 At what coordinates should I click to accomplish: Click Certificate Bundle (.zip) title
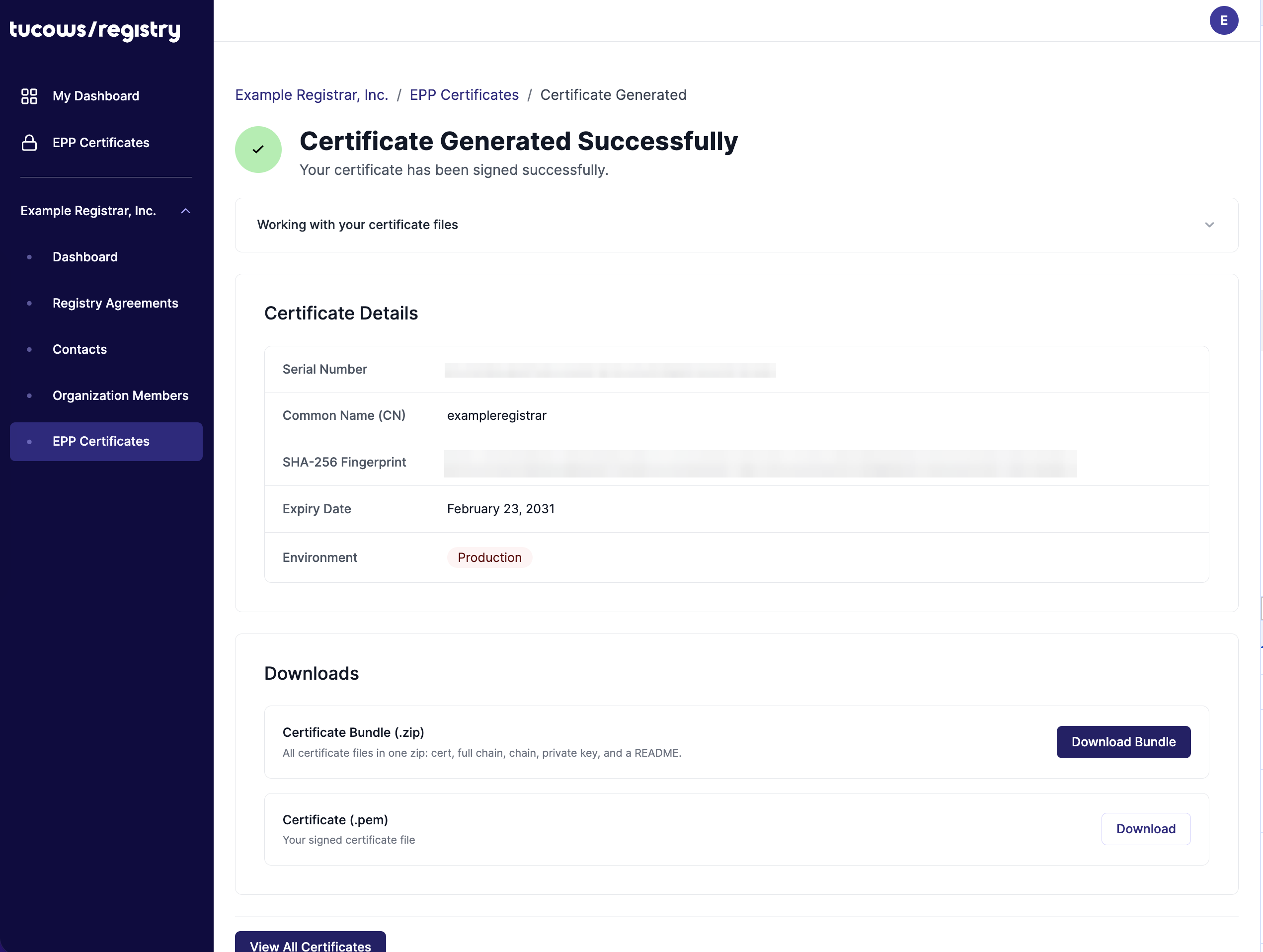[353, 732]
